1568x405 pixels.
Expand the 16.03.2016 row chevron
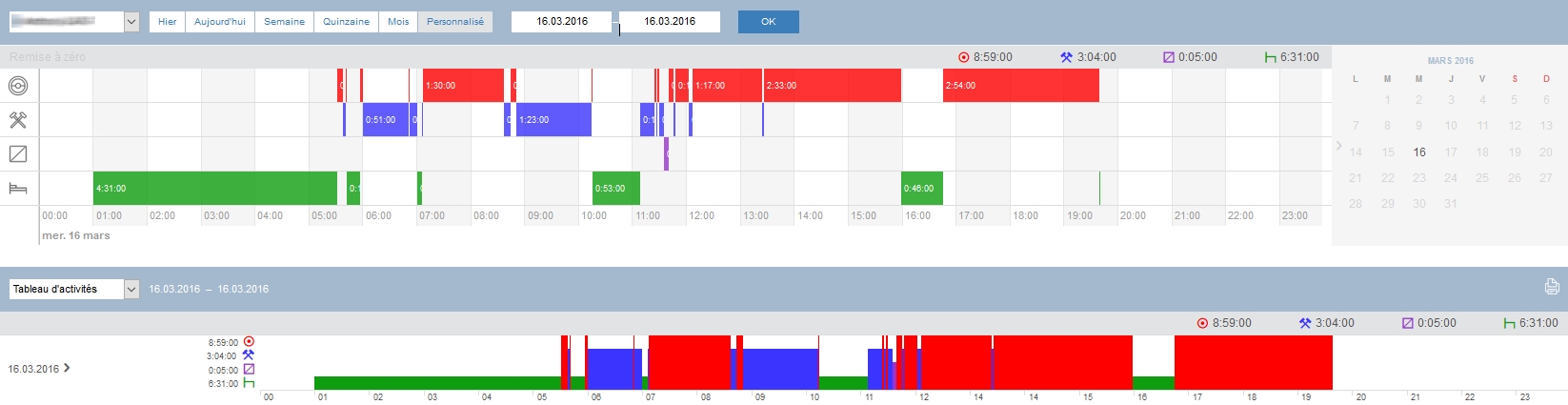point(67,368)
